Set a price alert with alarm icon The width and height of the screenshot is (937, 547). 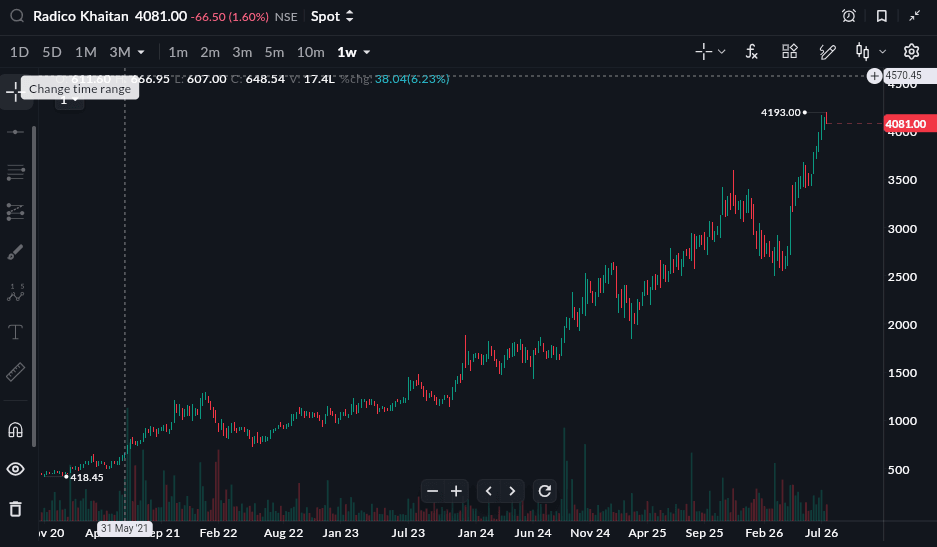pyautogui.click(x=849, y=16)
